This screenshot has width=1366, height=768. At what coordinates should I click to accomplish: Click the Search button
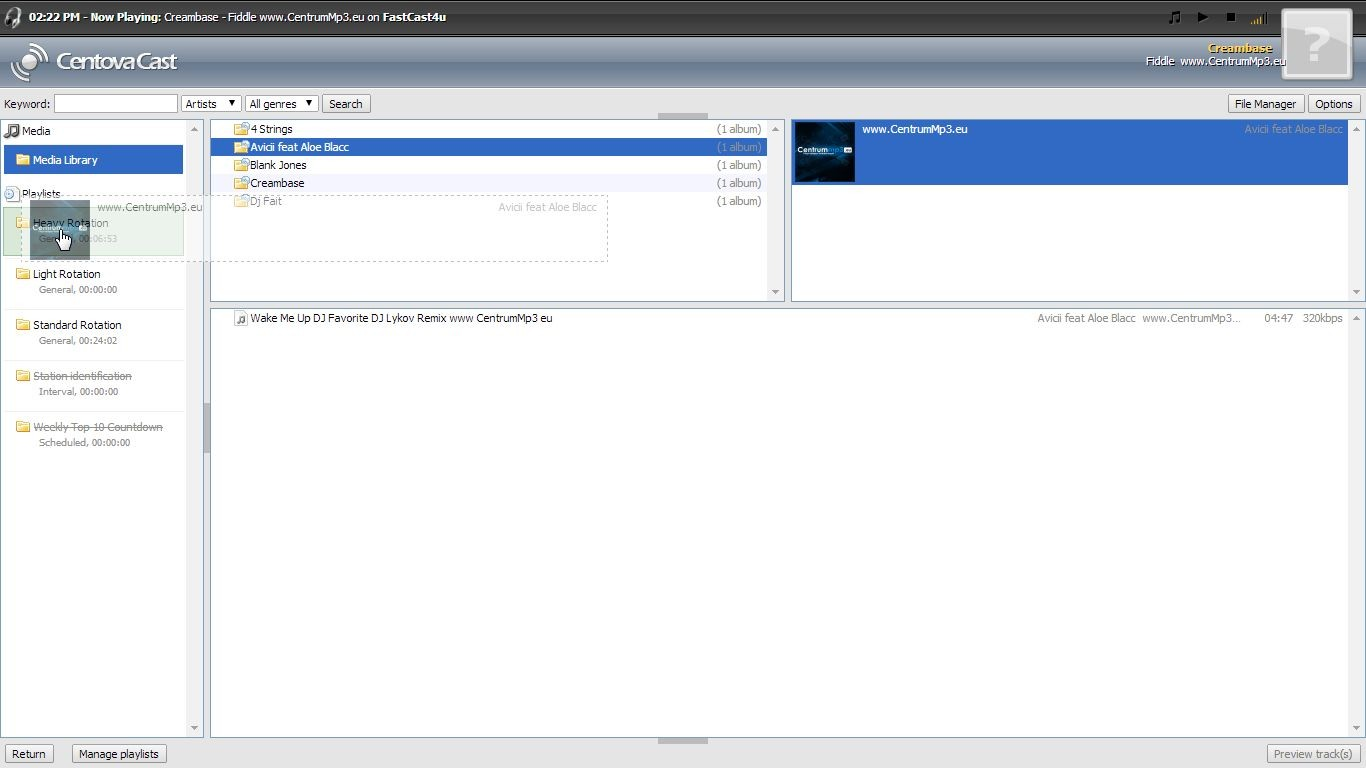coord(346,104)
